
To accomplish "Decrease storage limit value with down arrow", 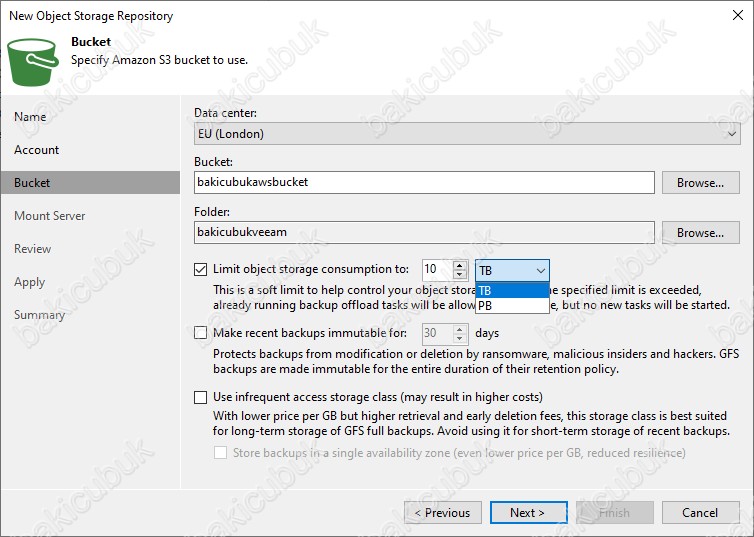I will [460, 275].
